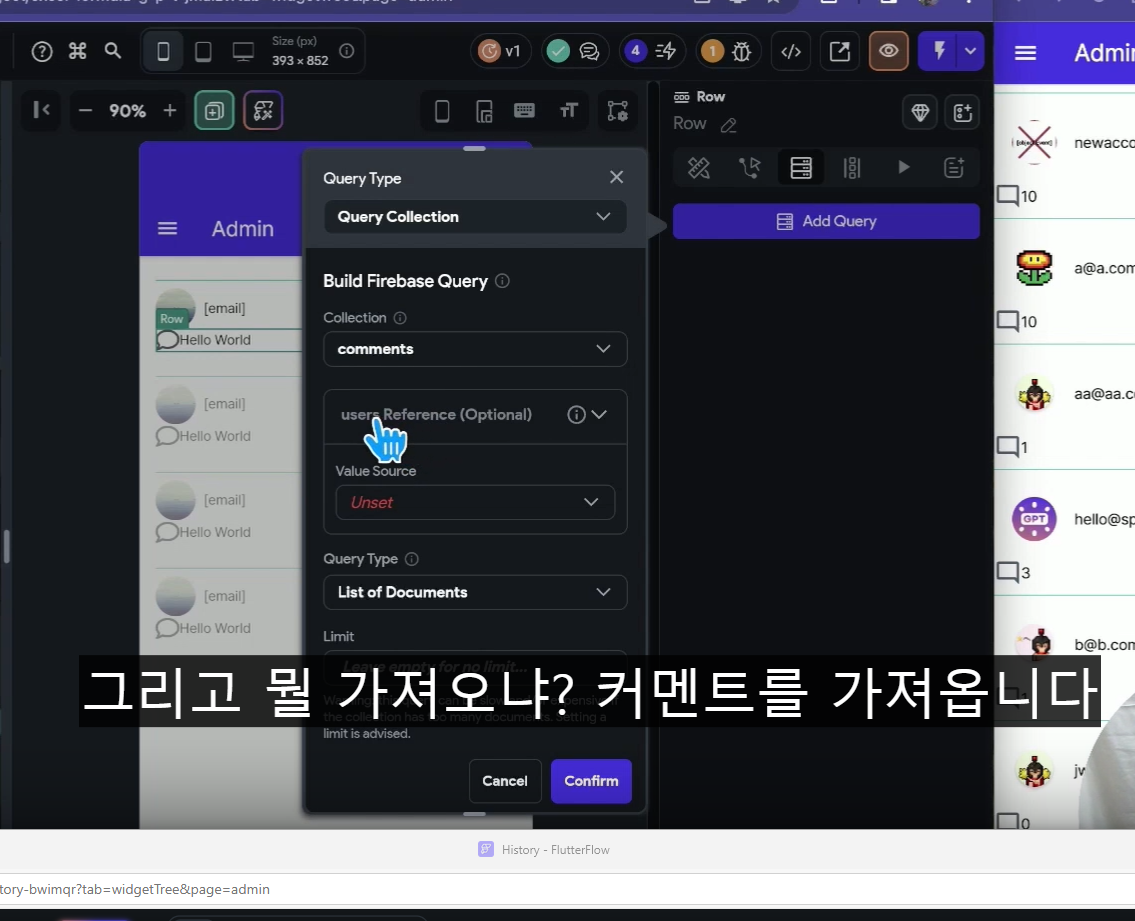1135x921 pixels.
Task: Switch to the backend query tab
Action: point(801,168)
